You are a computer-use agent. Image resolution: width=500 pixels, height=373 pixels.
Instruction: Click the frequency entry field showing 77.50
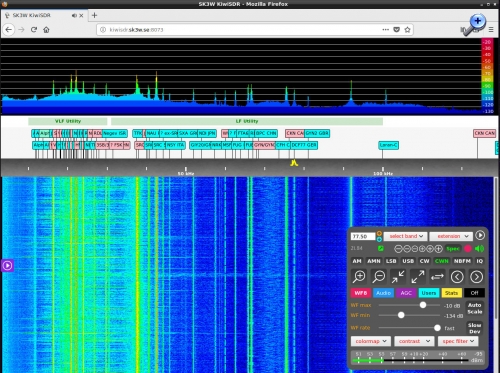pos(363,236)
